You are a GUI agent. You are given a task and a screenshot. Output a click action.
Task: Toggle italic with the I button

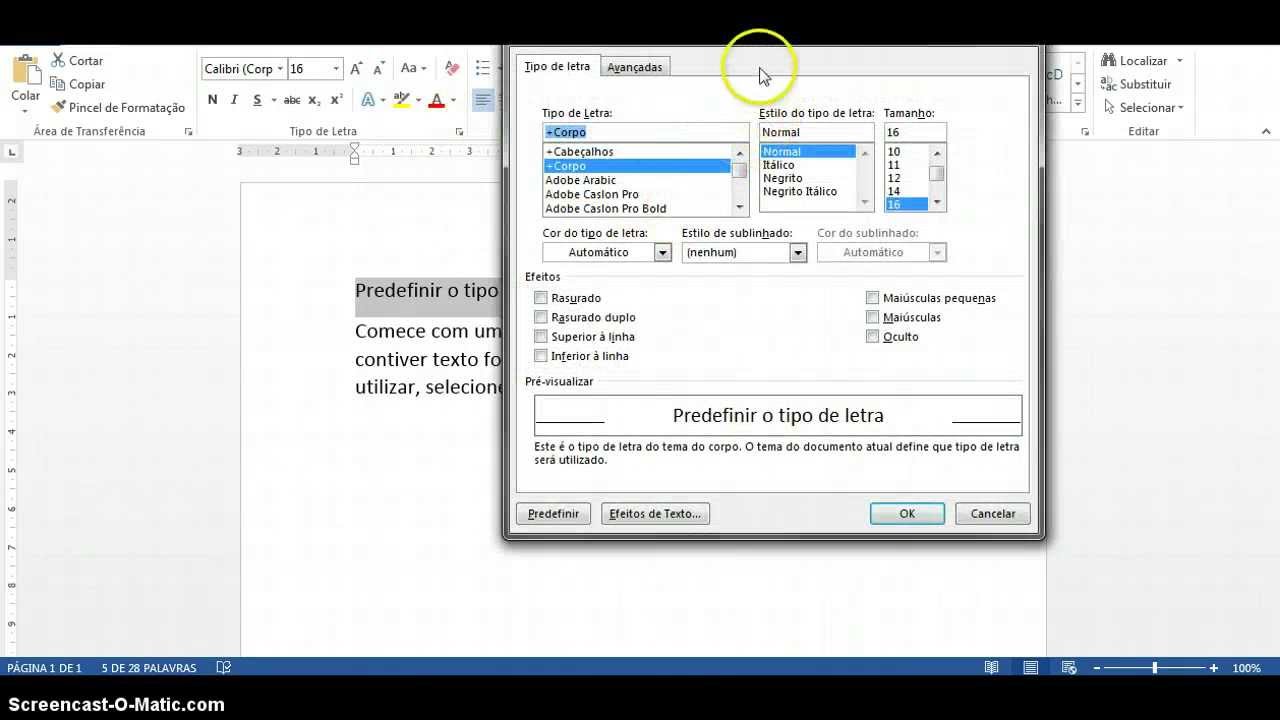coord(234,100)
